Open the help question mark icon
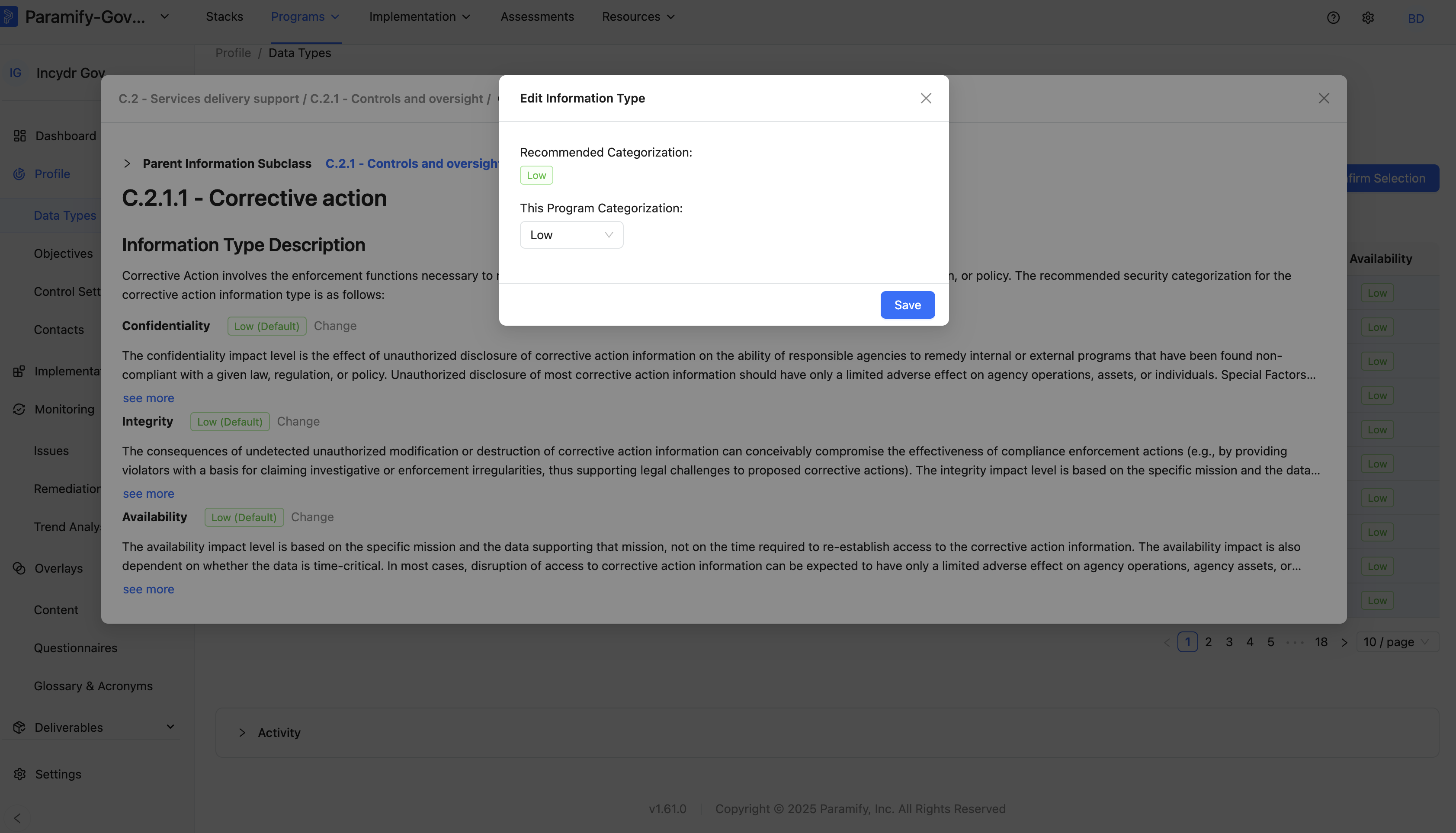The height and width of the screenshot is (833, 1456). [1333, 18]
